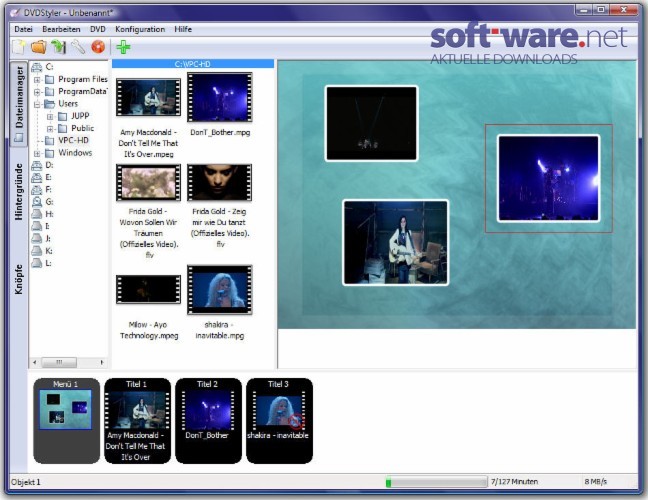Select the E: drive icon
Screen dimensions: 648x500
pos(37,177)
